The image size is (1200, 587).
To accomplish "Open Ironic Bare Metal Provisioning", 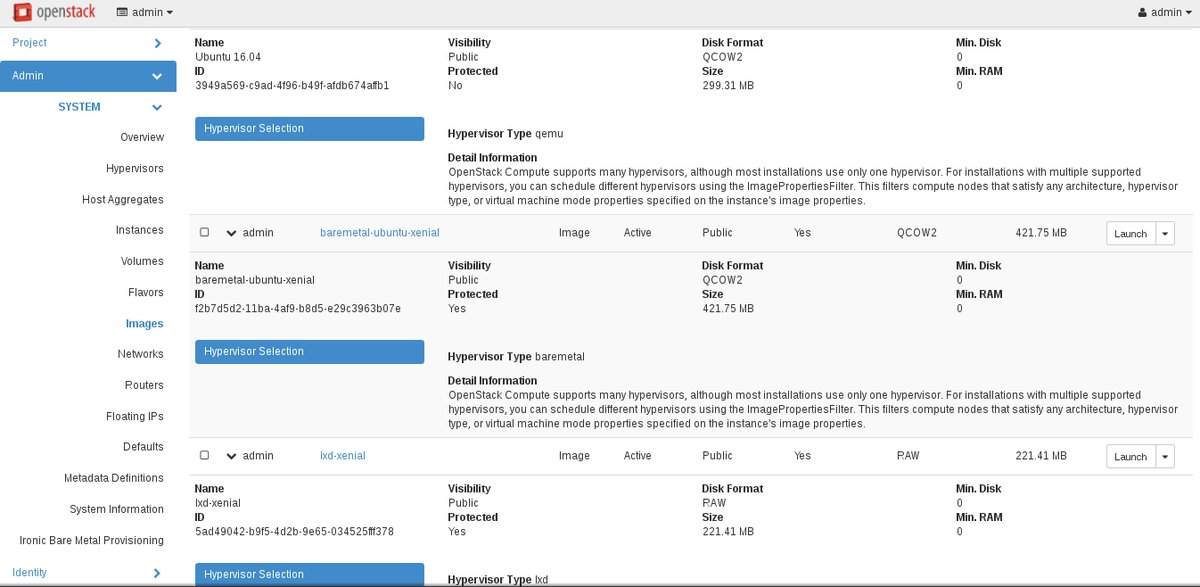I will [x=92, y=540].
